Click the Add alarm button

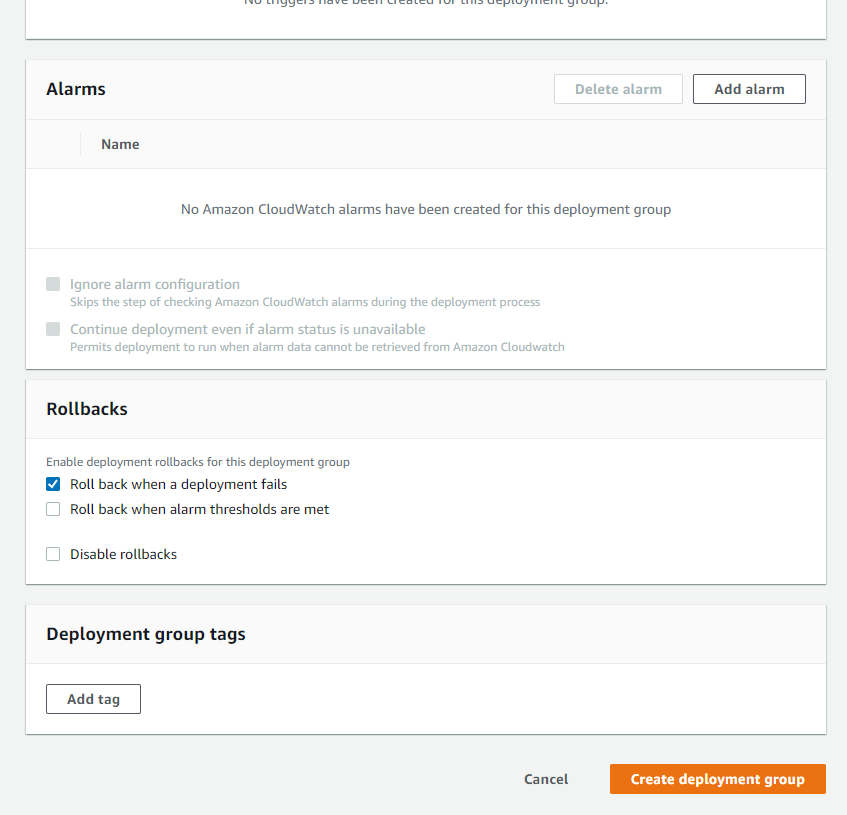[x=749, y=89]
